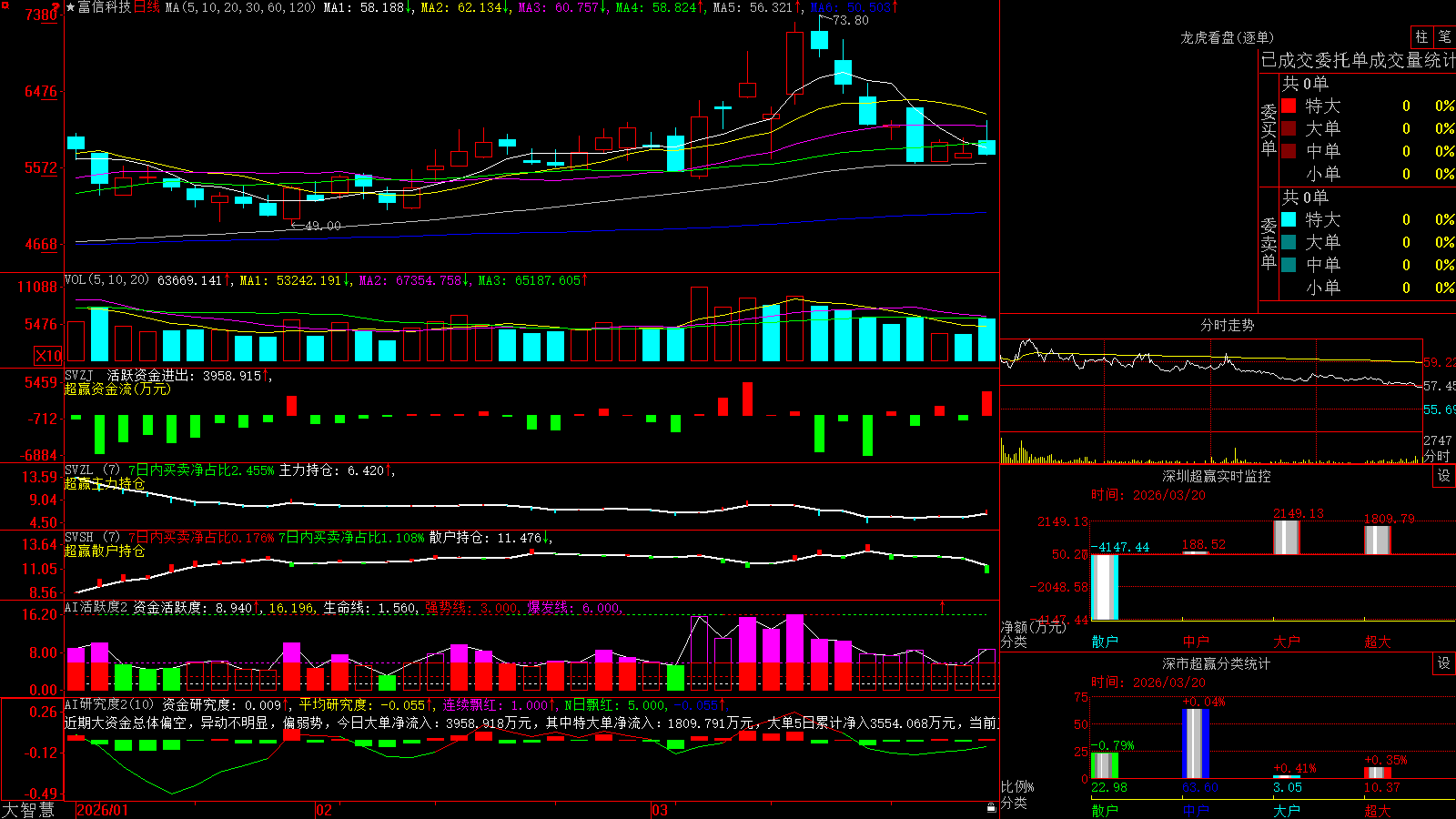Click the padlock icon at chart bottom-right
The width and height of the screenshot is (1456, 819).
coord(991,807)
